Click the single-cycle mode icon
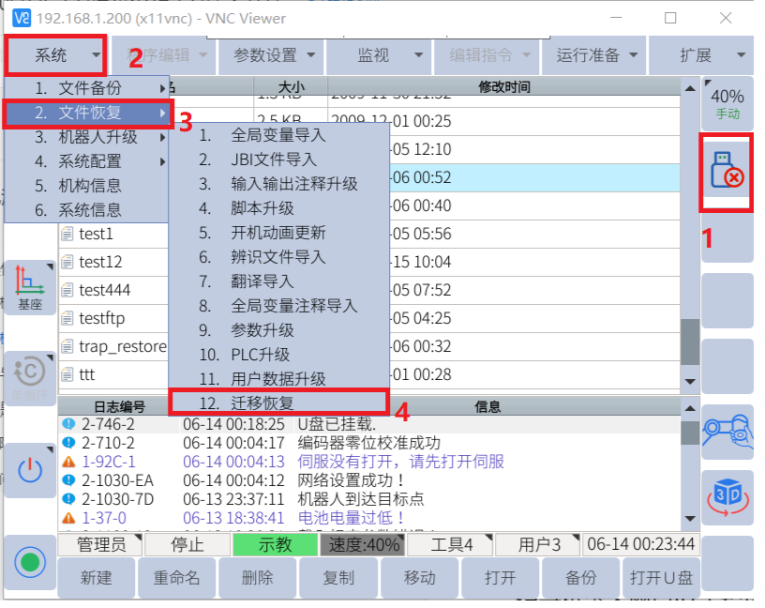 tap(30, 377)
